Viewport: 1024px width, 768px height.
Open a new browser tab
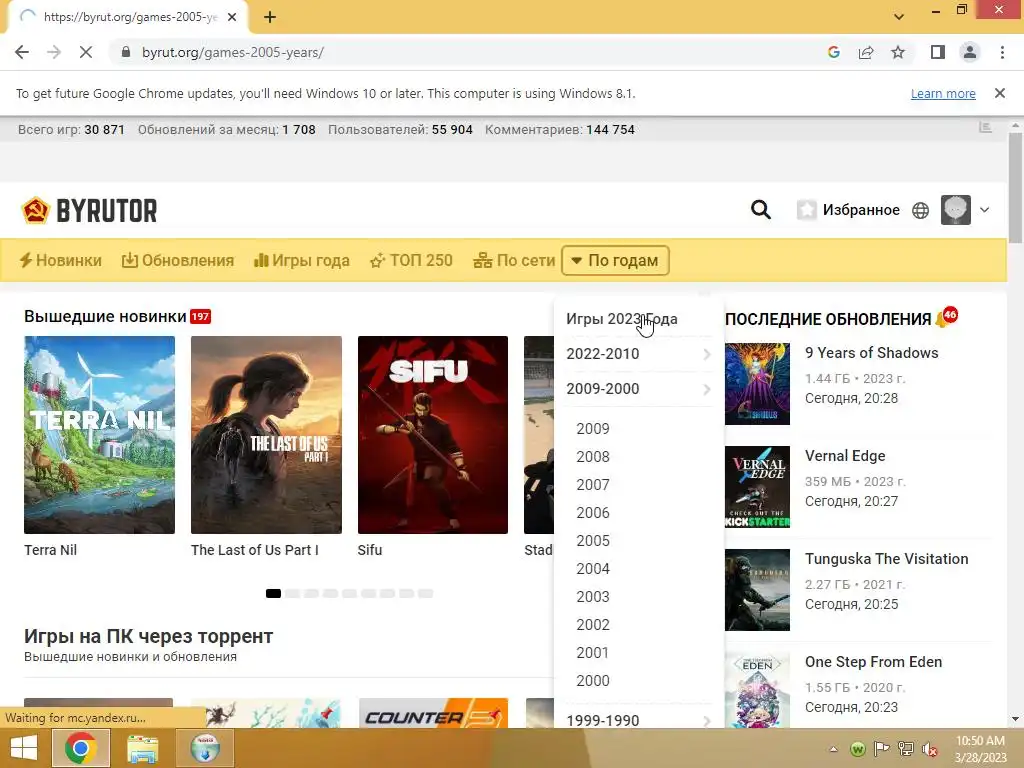[x=270, y=18]
